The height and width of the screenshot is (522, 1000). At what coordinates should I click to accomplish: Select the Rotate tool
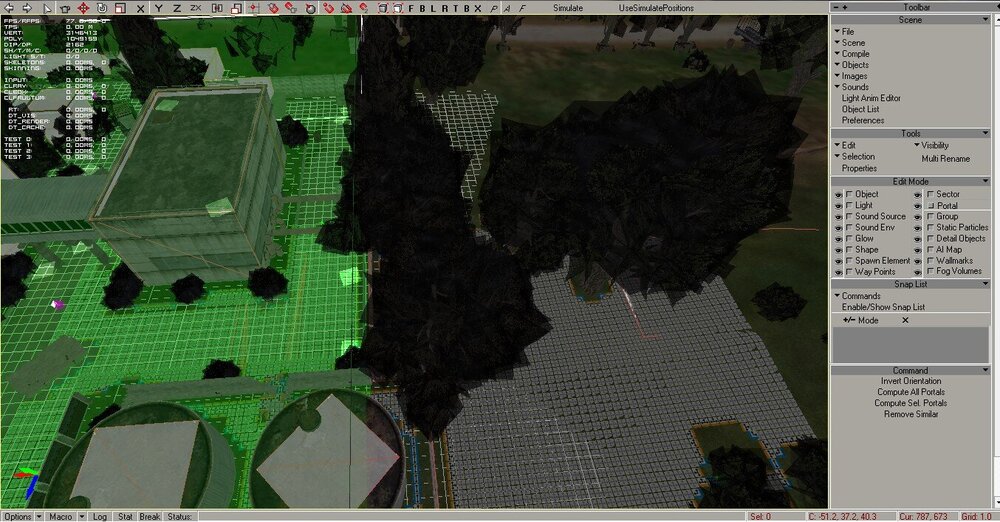point(101,8)
